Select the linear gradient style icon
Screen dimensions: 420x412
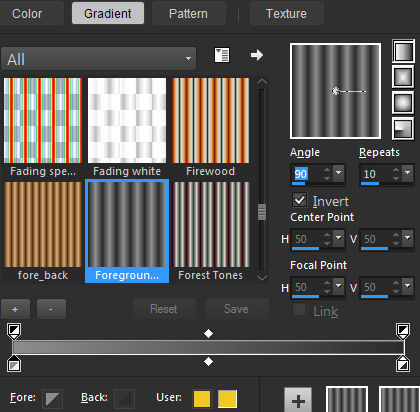coord(403,51)
